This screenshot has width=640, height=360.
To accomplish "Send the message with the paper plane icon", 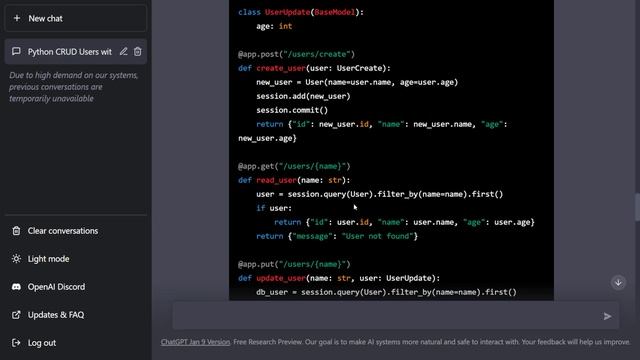I will point(607,316).
